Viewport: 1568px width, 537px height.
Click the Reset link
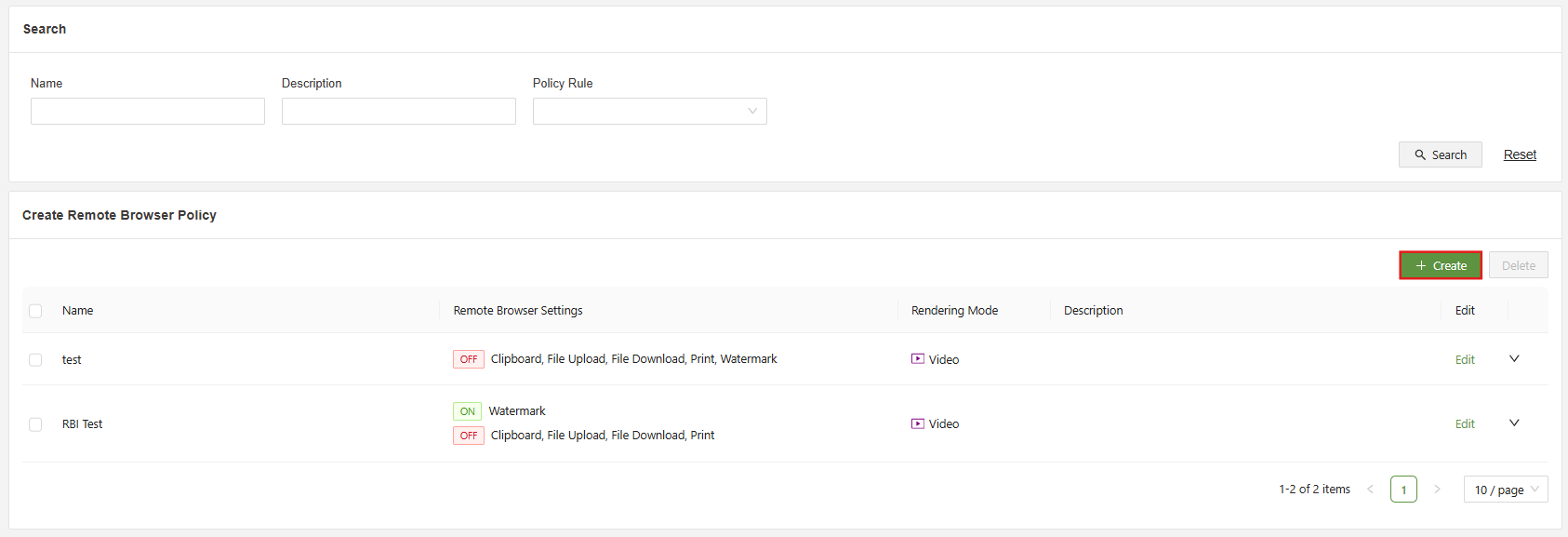pyautogui.click(x=1520, y=155)
